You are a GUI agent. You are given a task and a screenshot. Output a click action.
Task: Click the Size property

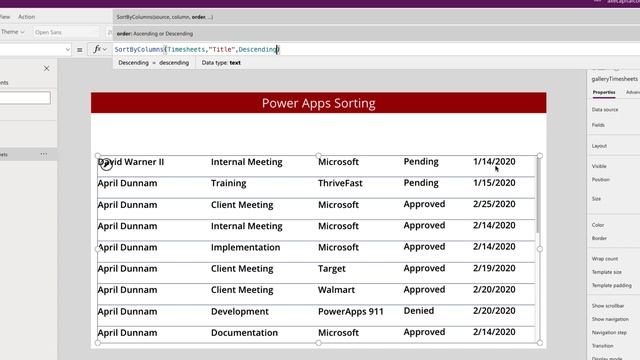pyautogui.click(x=596, y=199)
